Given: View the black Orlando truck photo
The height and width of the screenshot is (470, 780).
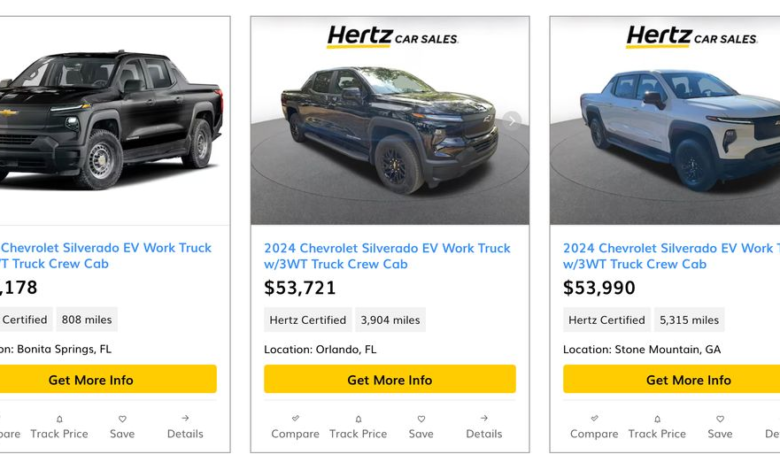Looking at the screenshot, I should pyautogui.click(x=390, y=129).
